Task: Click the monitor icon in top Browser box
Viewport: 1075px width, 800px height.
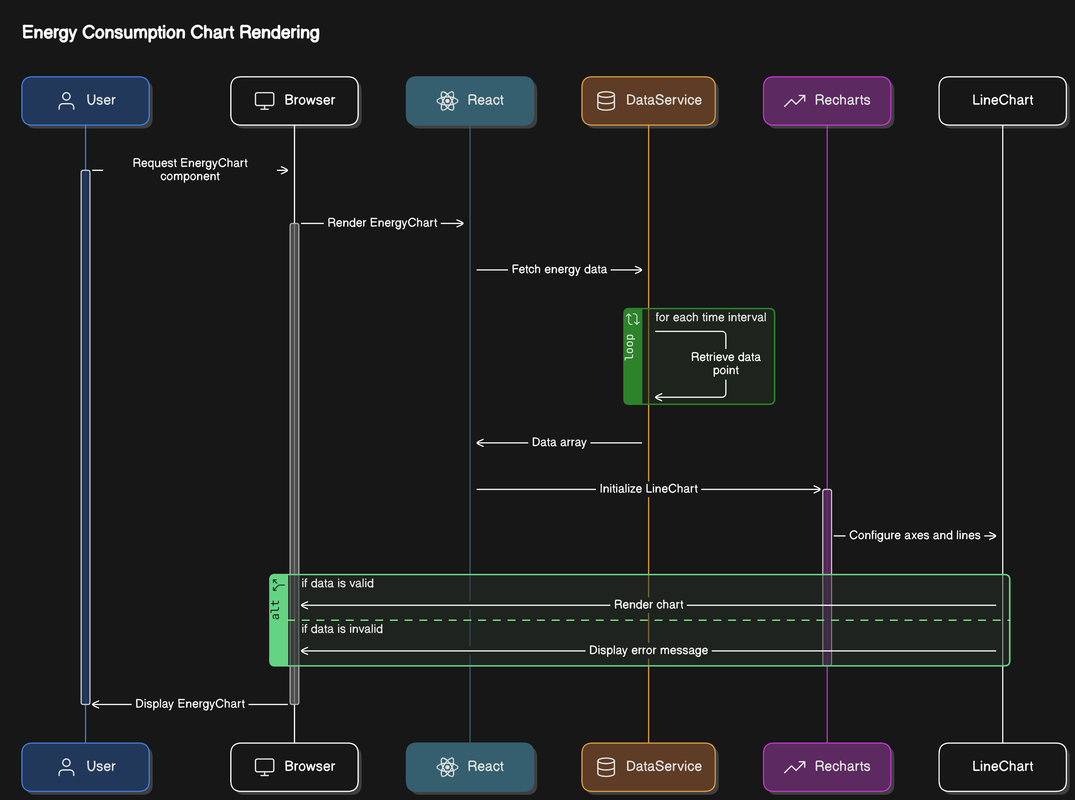Action: click(x=265, y=101)
